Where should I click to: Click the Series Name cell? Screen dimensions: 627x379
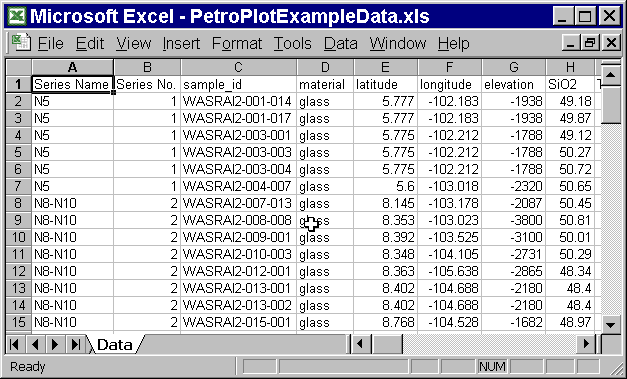[x=72, y=84]
